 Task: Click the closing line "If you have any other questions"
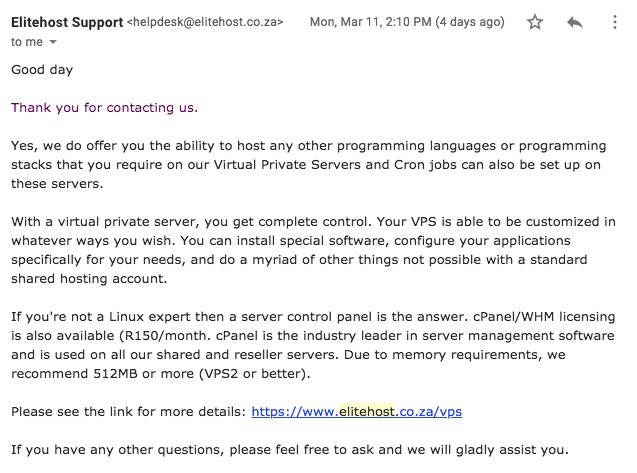pyautogui.click(x=290, y=450)
